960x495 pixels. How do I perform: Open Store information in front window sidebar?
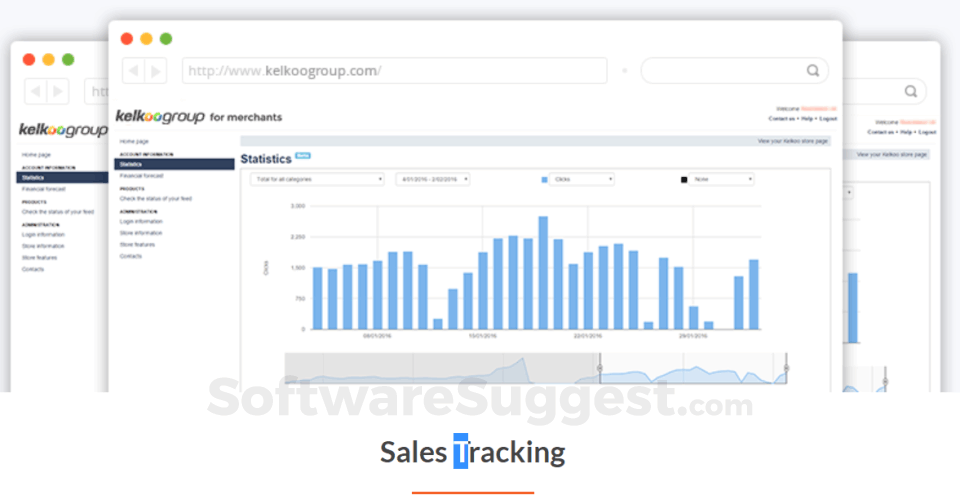(141, 233)
